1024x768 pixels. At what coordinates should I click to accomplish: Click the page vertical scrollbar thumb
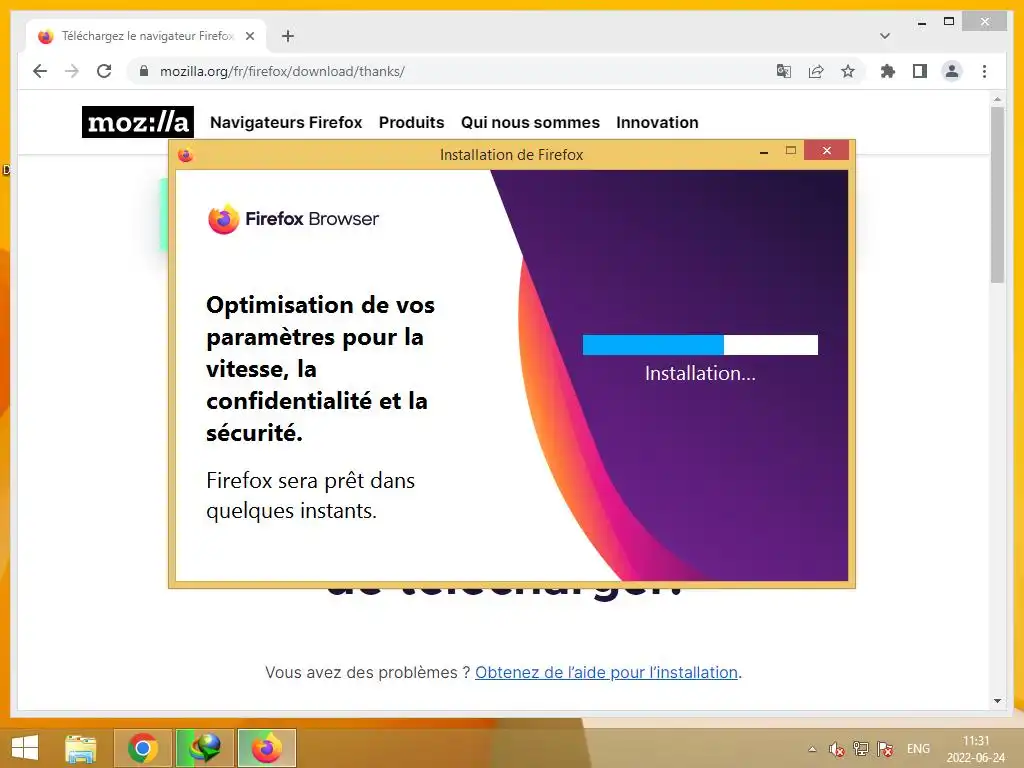click(997, 194)
